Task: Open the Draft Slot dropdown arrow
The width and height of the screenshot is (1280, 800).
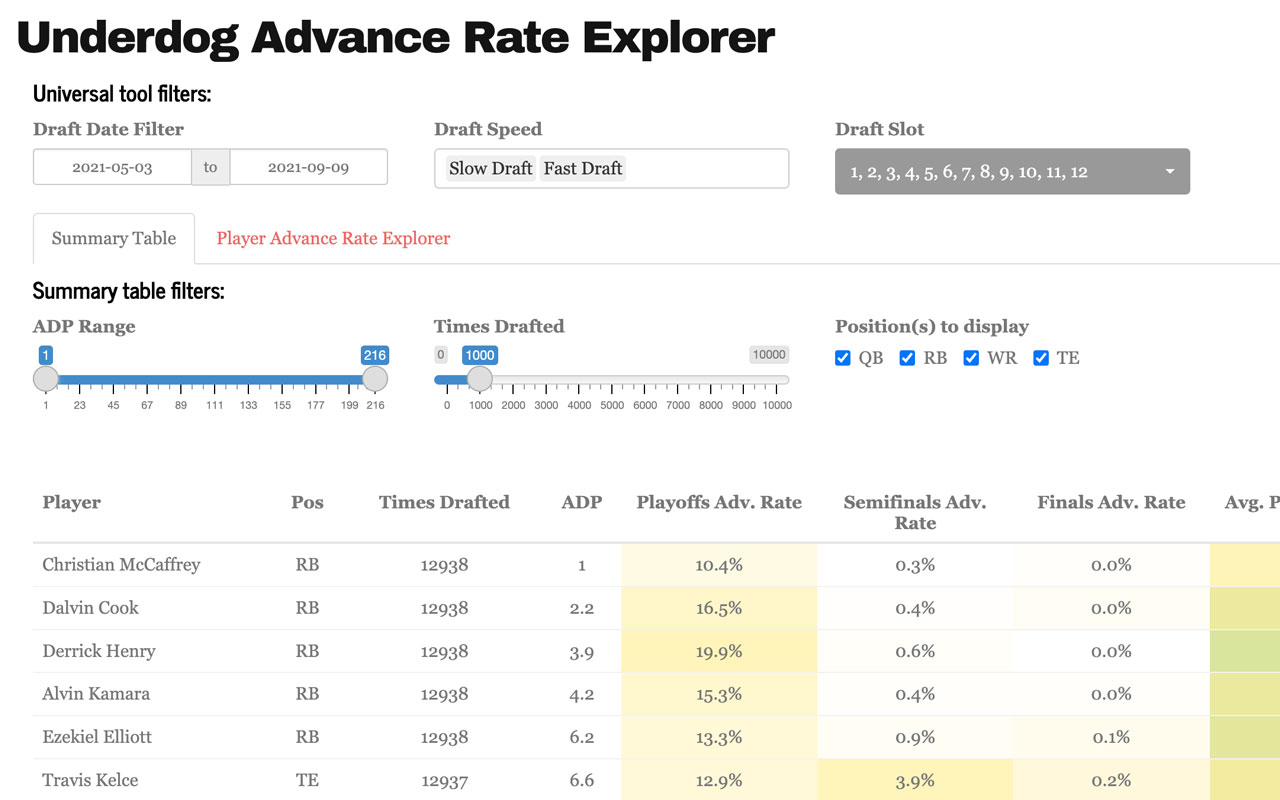Action: (1170, 172)
